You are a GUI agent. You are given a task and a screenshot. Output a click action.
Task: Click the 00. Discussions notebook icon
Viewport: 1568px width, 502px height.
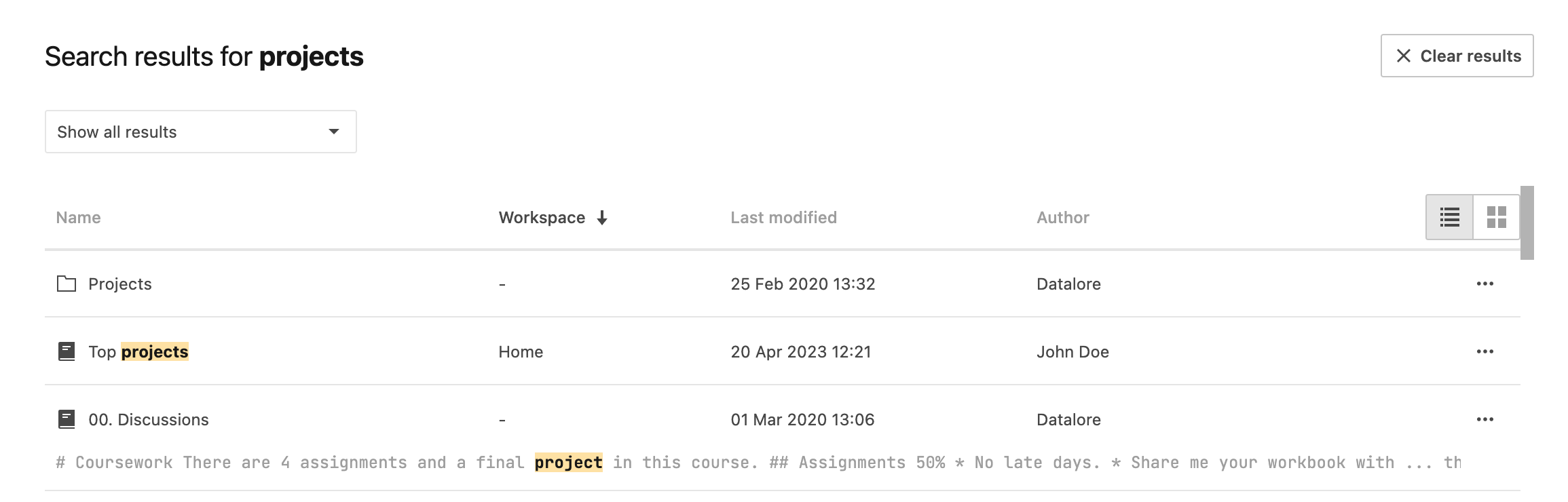tap(67, 419)
